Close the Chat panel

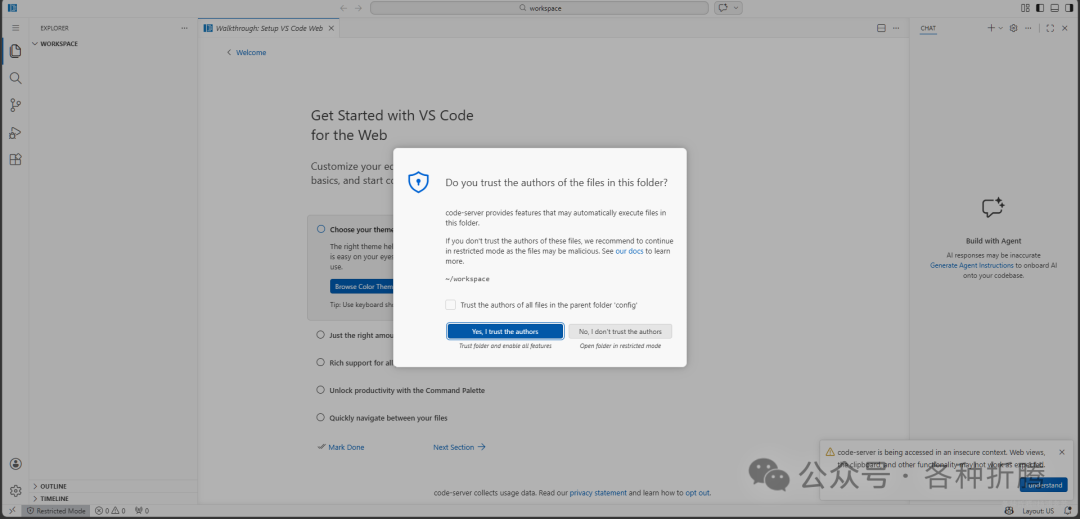tap(1065, 28)
